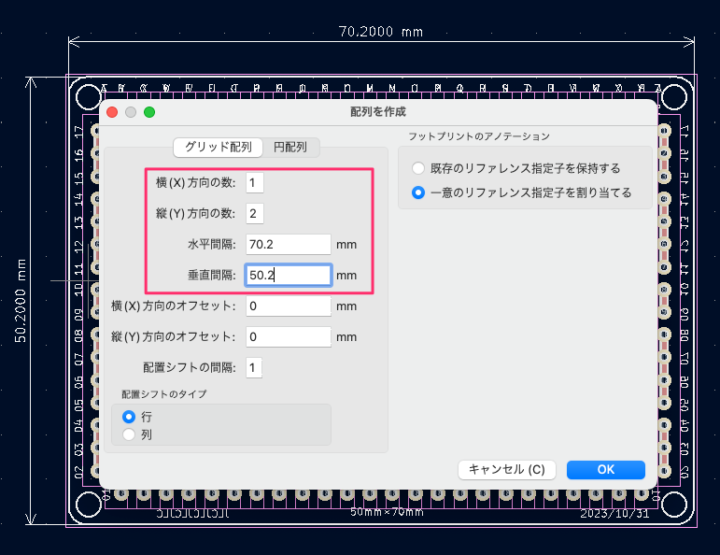
Task: Select the 行 radio button
Action: coord(128,416)
